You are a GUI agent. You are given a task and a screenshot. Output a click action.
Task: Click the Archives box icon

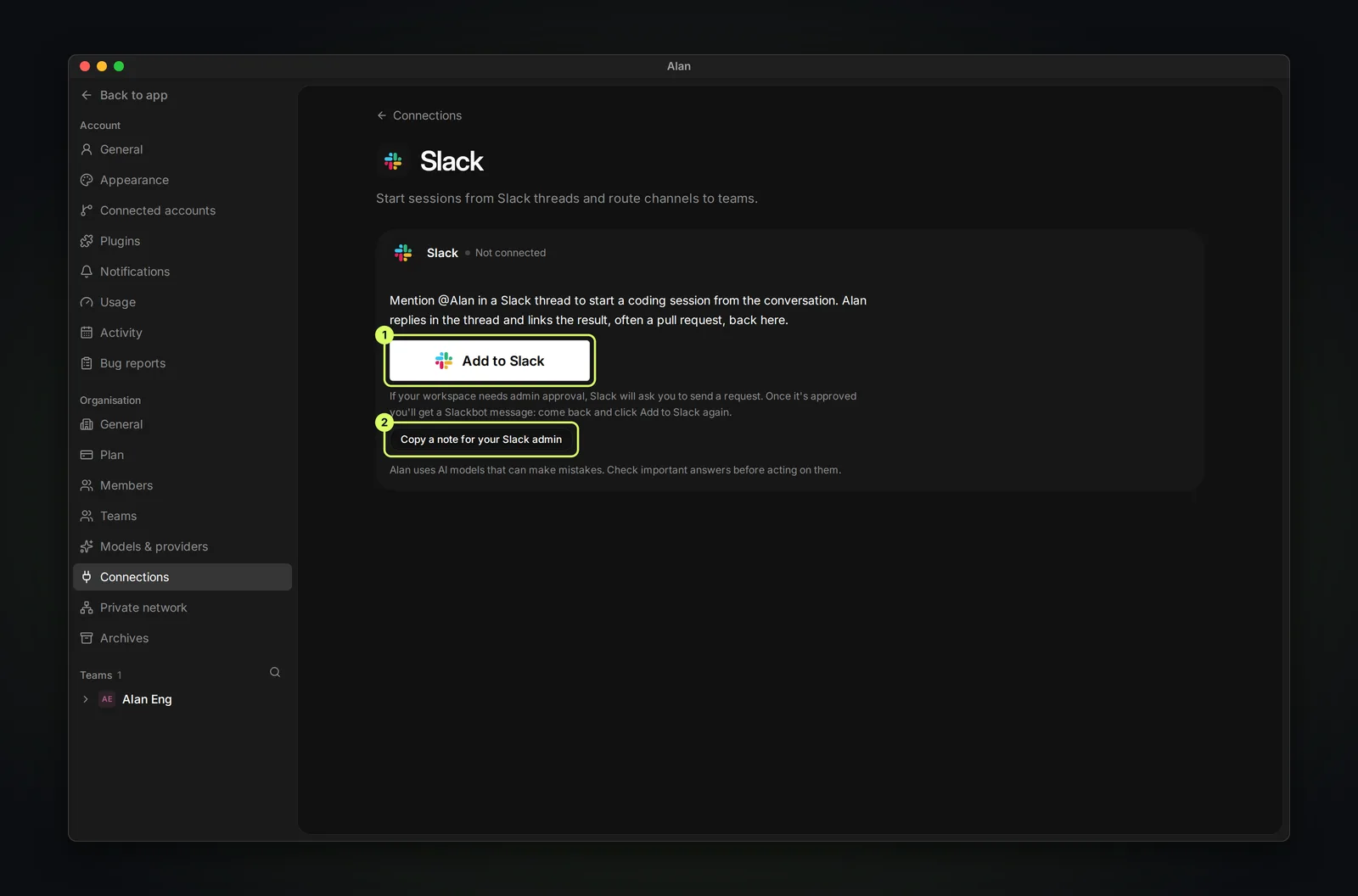click(87, 638)
